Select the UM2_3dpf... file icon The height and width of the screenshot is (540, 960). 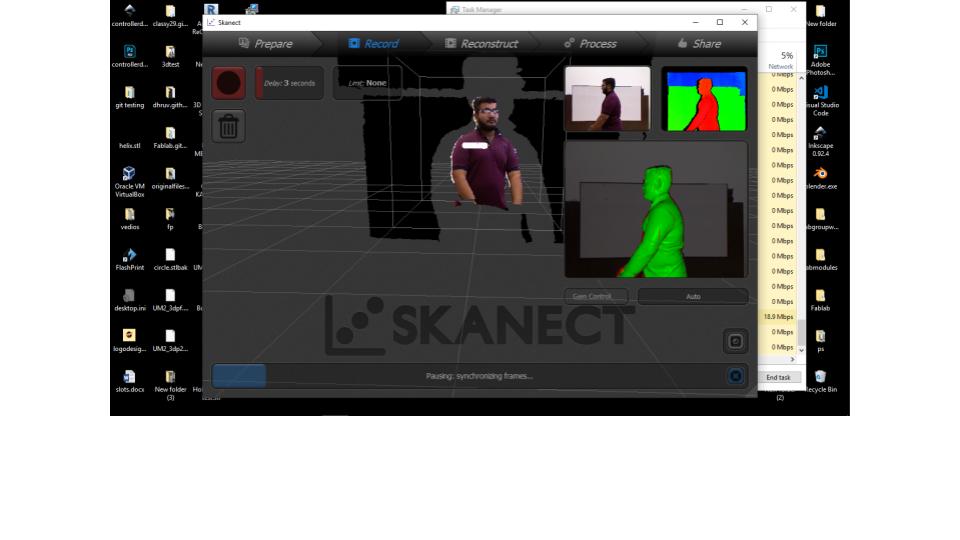pyautogui.click(x=170, y=300)
